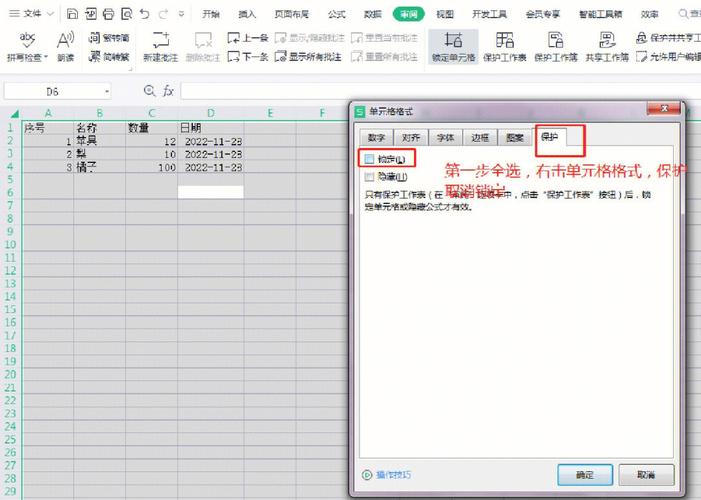Toggle the 隐藏 checkbox

click(x=369, y=177)
